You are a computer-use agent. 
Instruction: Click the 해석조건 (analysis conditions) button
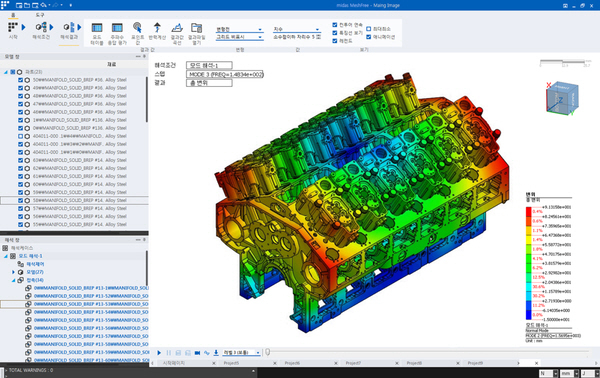[x=41, y=37]
